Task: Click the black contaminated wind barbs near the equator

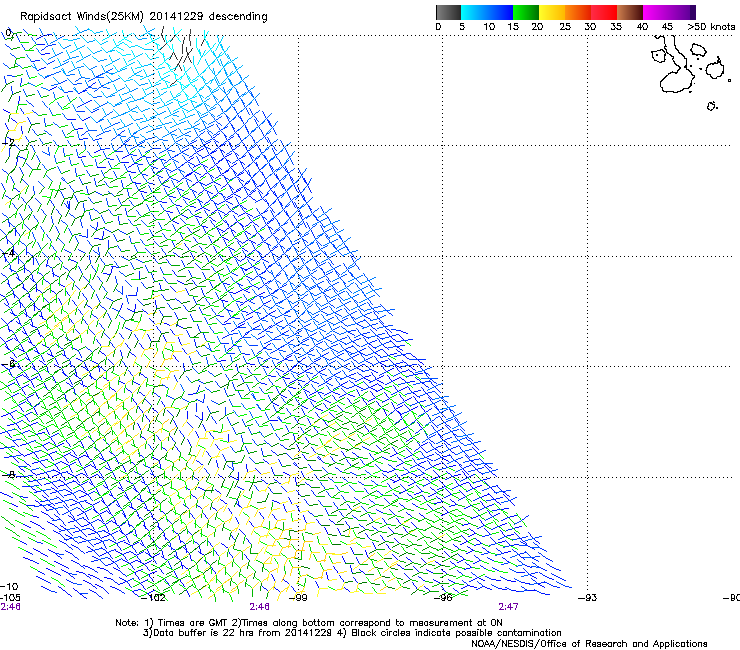Action: click(x=179, y=54)
